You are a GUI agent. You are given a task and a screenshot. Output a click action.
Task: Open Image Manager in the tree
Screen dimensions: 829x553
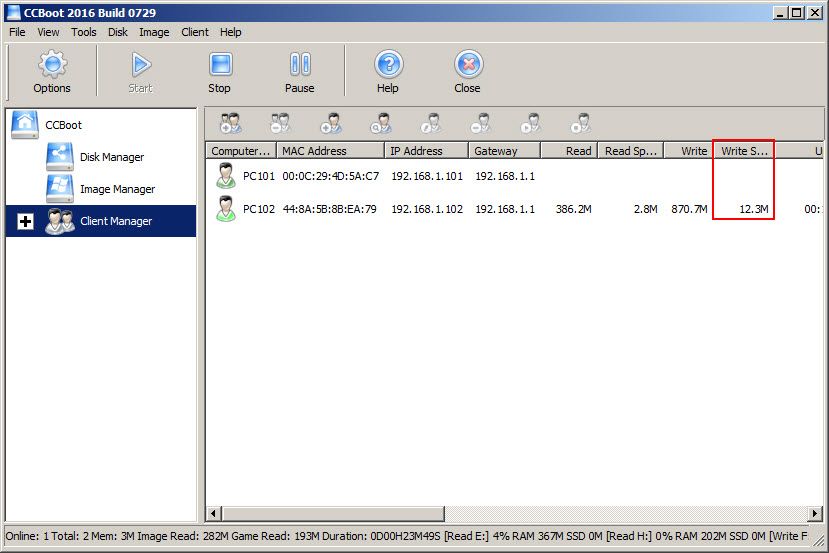click(117, 189)
